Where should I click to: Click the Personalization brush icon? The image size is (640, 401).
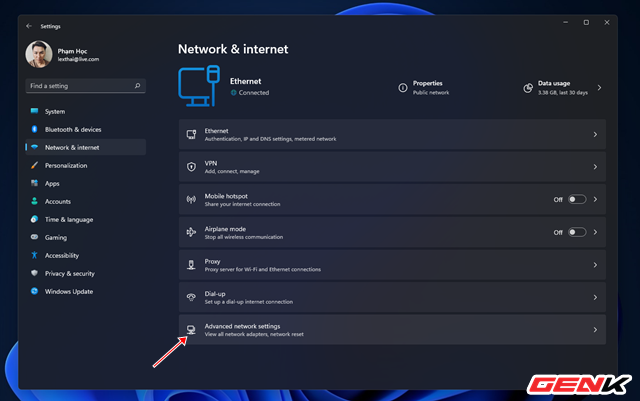(34, 165)
